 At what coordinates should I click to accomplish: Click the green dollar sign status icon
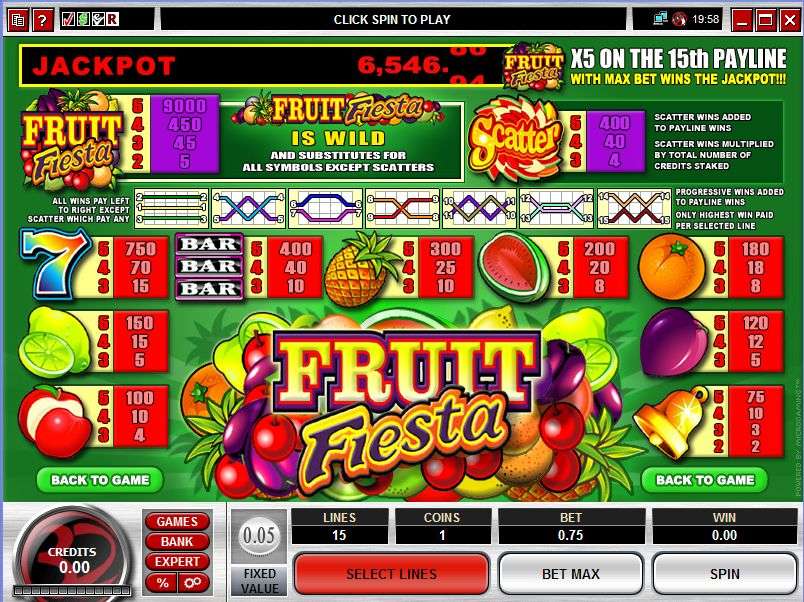coord(83,19)
